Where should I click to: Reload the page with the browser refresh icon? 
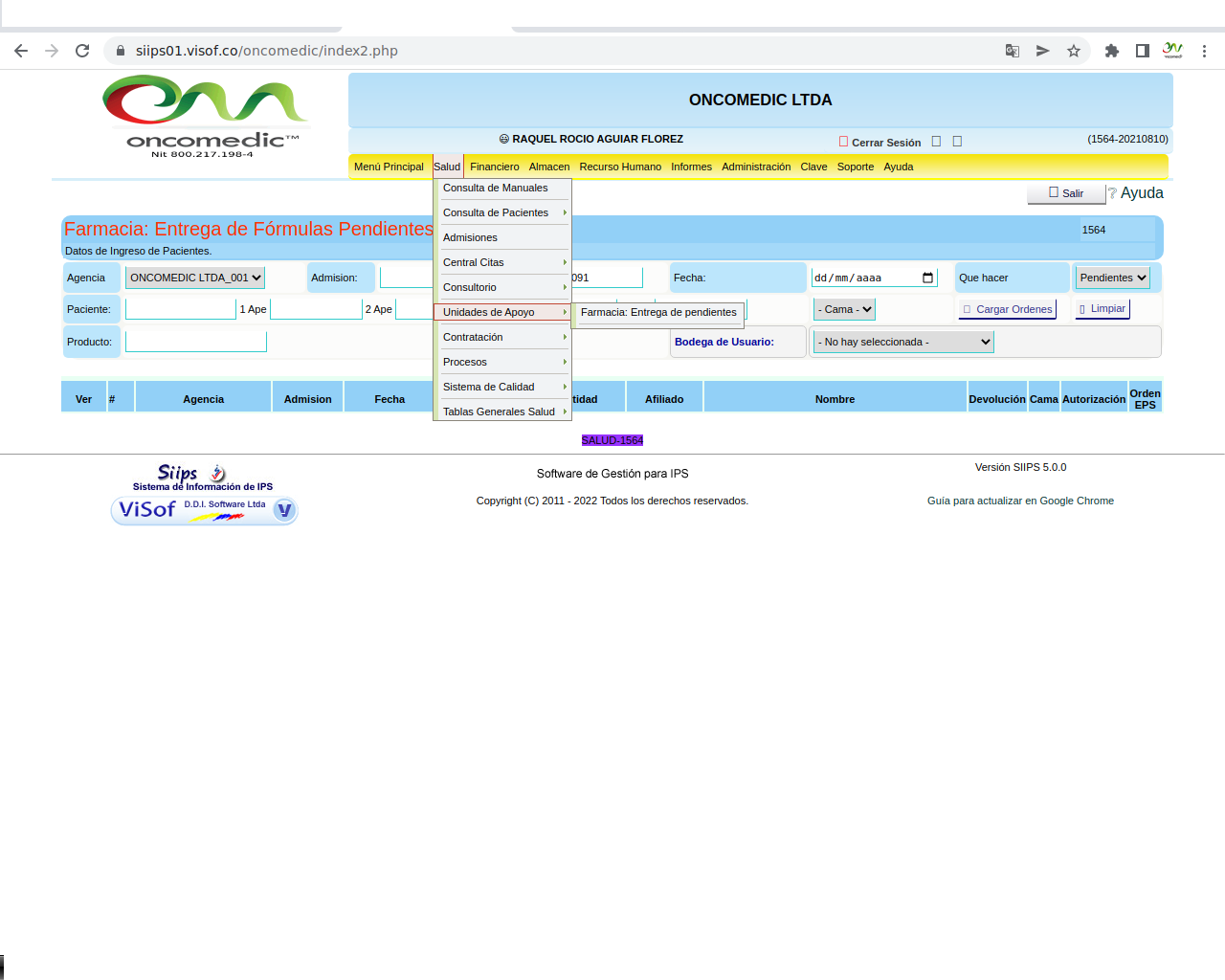82,51
